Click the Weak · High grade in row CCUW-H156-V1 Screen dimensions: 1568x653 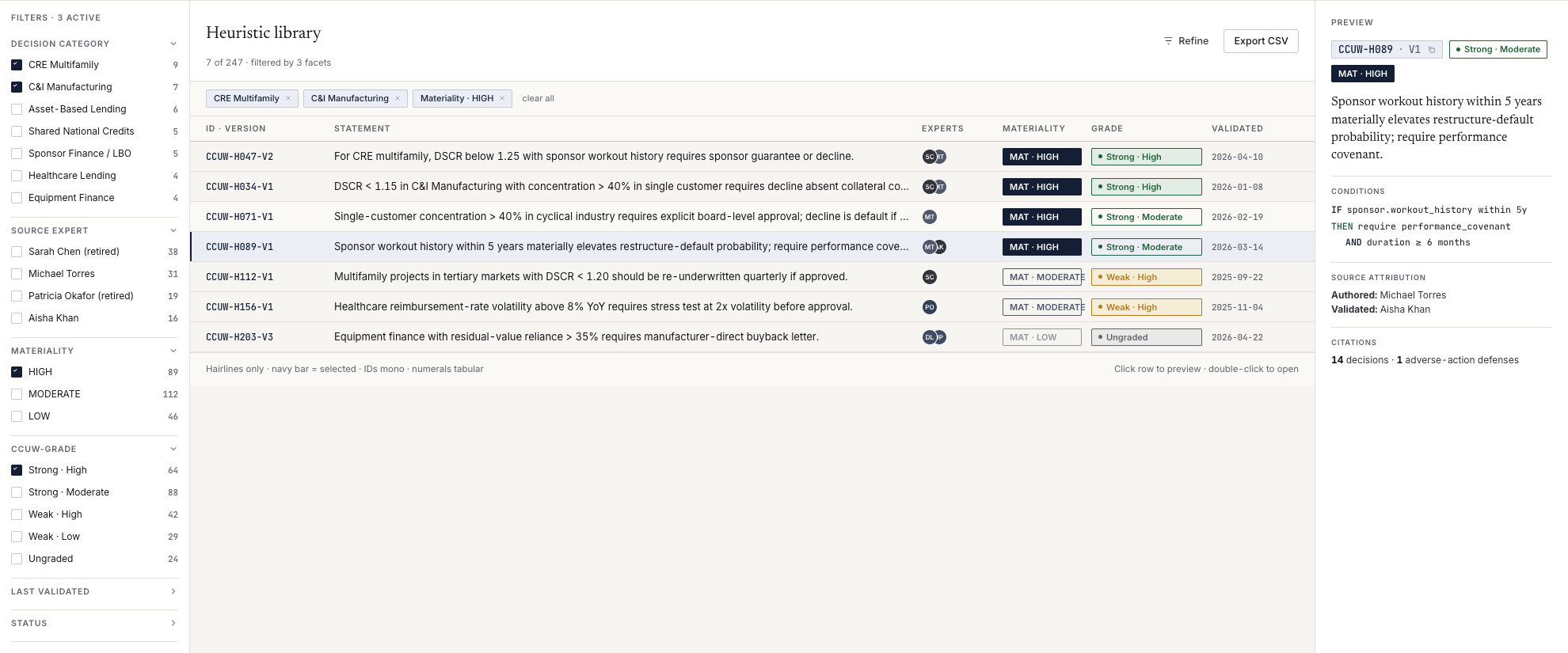tap(1147, 307)
